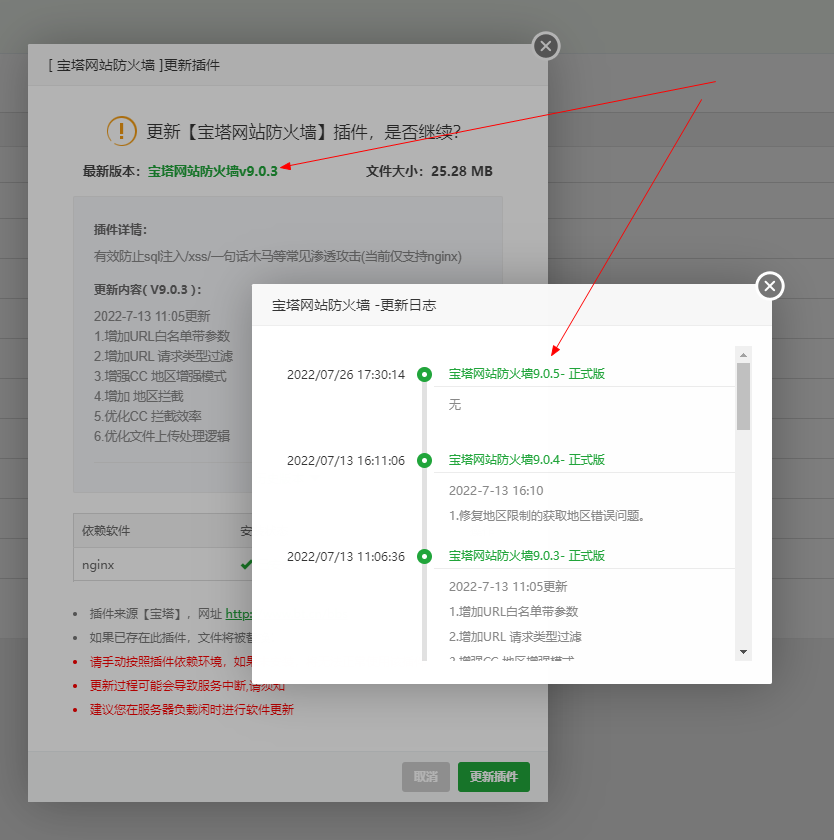834x840 pixels.
Task: Click 1.增加URL白名单带参数 in the update log
Action: pyautogui.click(x=513, y=611)
